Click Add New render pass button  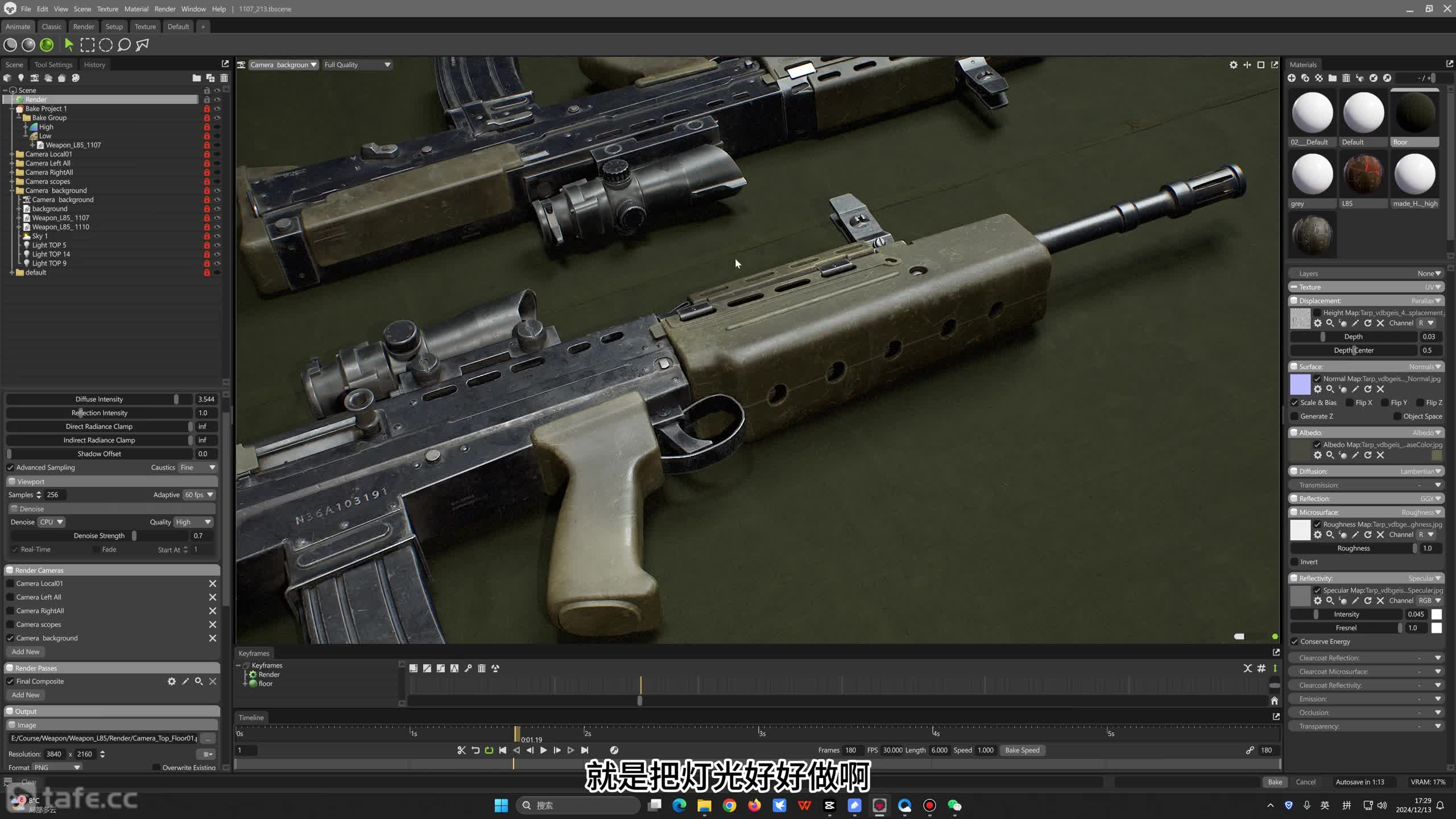[x=26, y=695]
